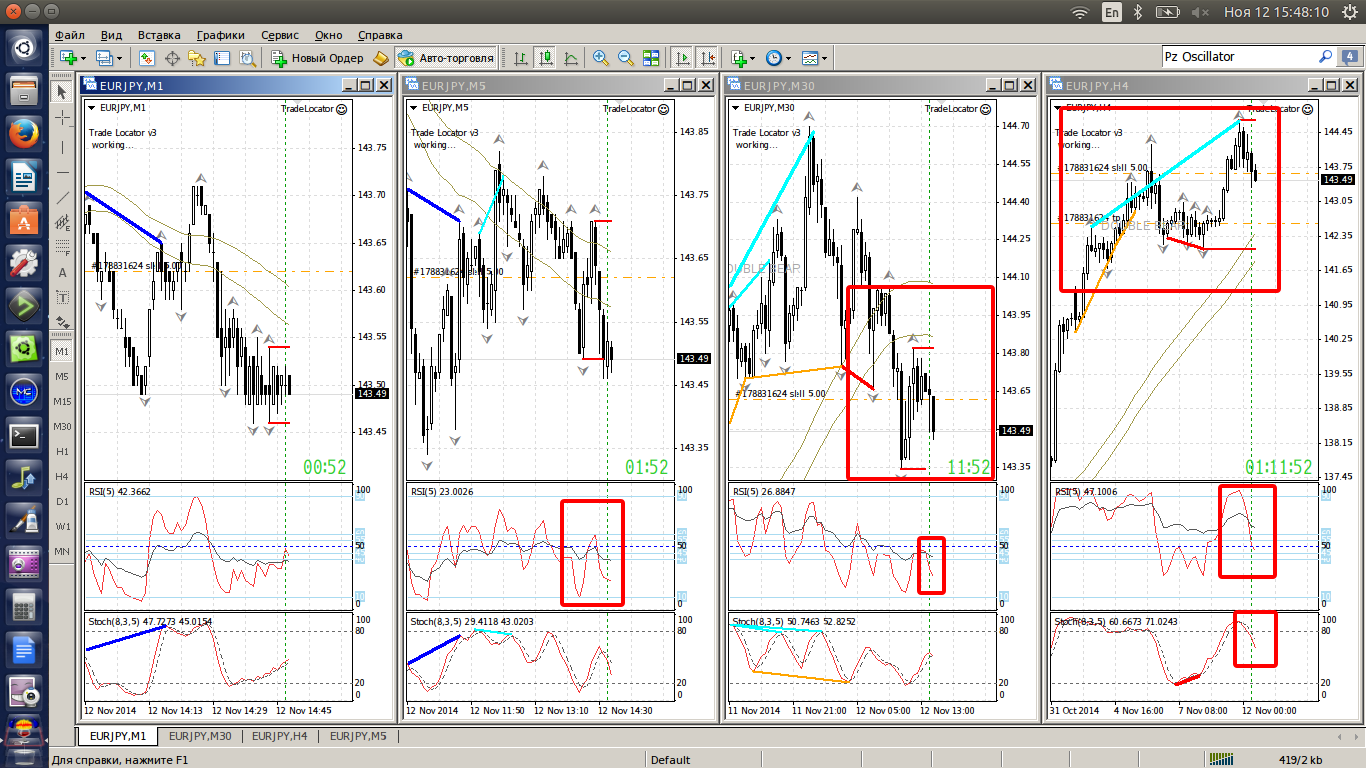Toggle chart shift

(x=708, y=58)
